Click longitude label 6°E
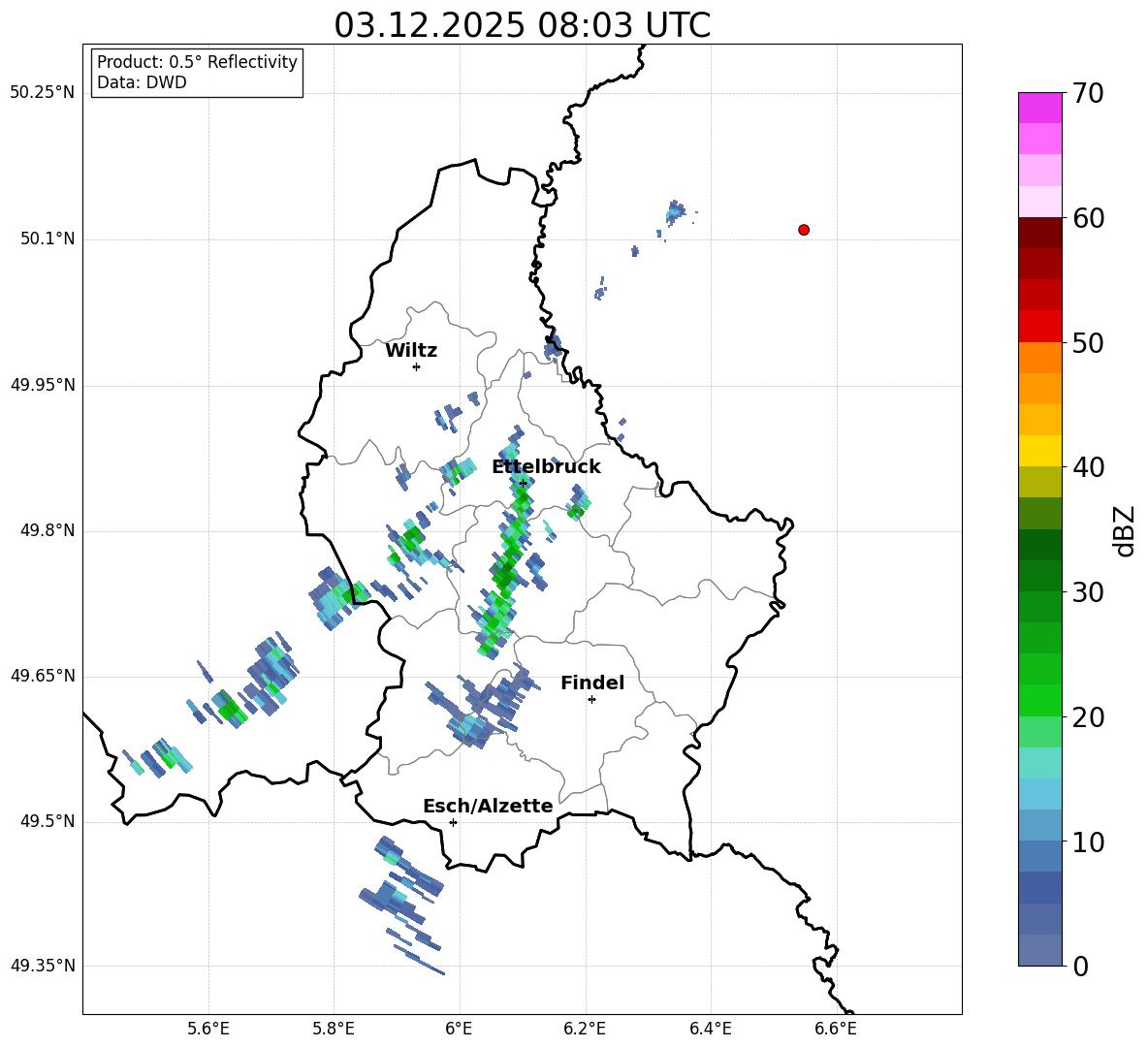This screenshot has height=1048, width=1148. (459, 1030)
